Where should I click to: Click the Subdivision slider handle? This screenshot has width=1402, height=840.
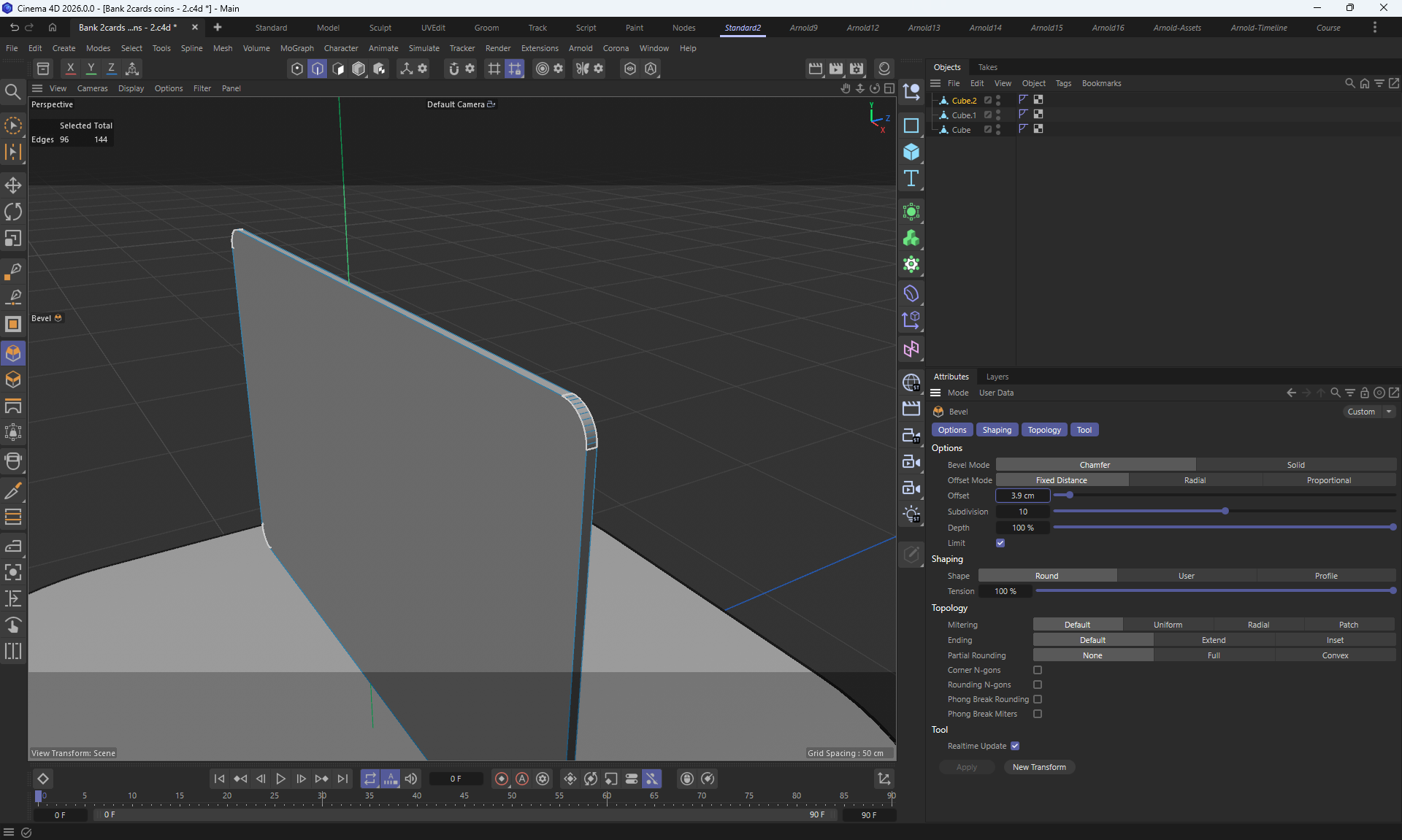click(x=1225, y=511)
